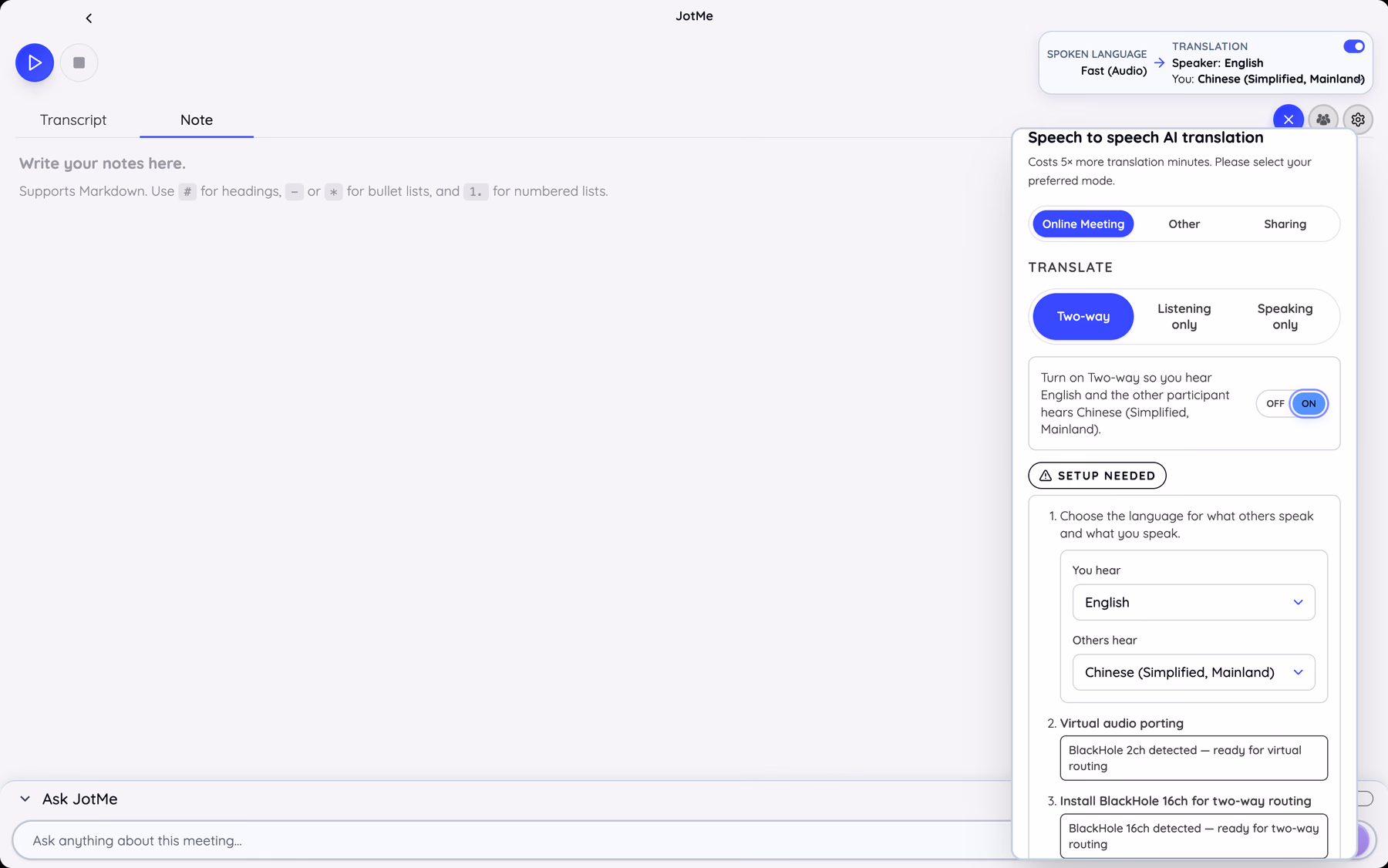Image resolution: width=1388 pixels, height=868 pixels.
Task: Open the You hear language dropdown
Action: coord(1193,602)
